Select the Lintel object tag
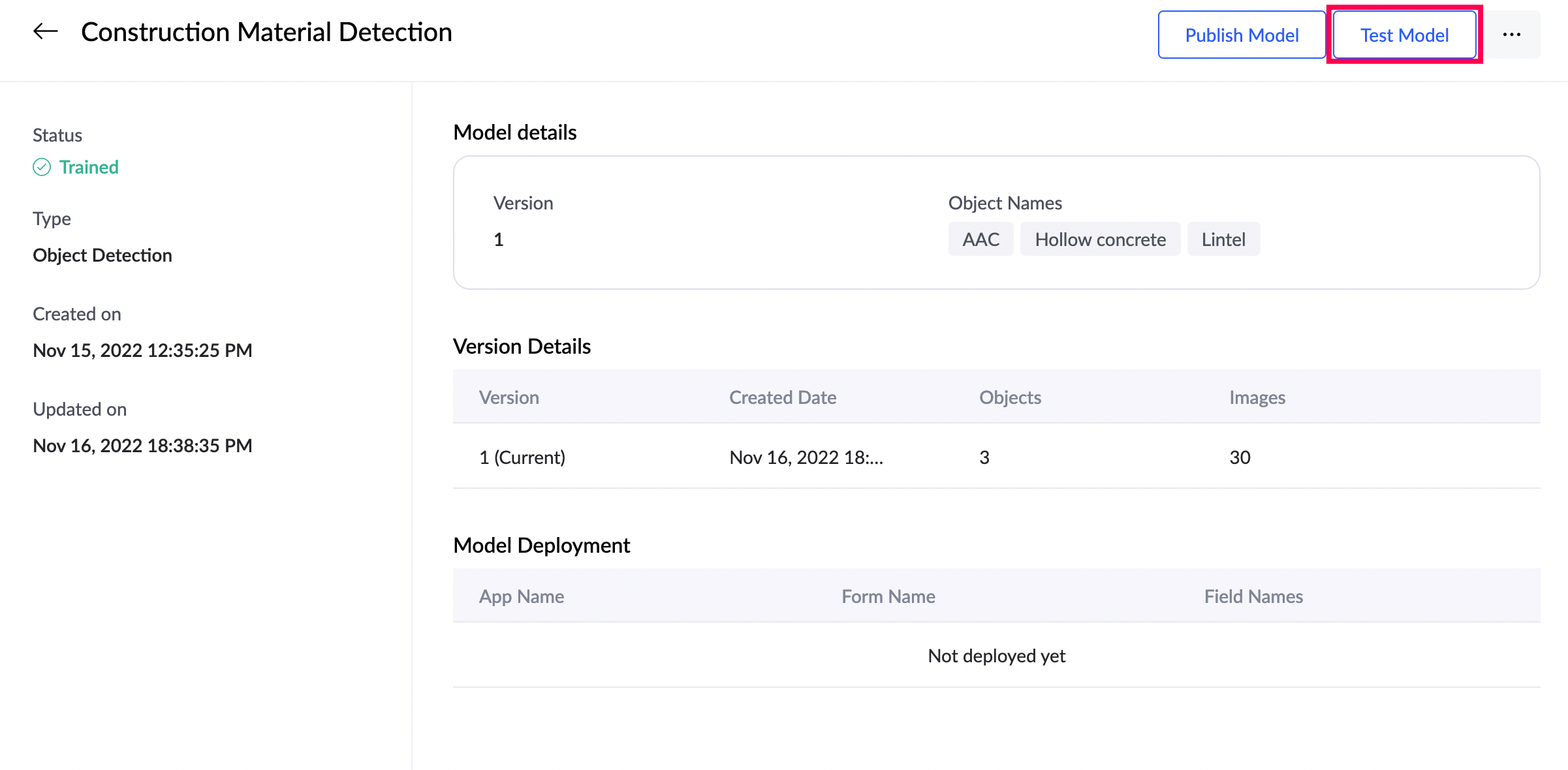This screenshot has width=1568, height=770. [x=1223, y=239]
